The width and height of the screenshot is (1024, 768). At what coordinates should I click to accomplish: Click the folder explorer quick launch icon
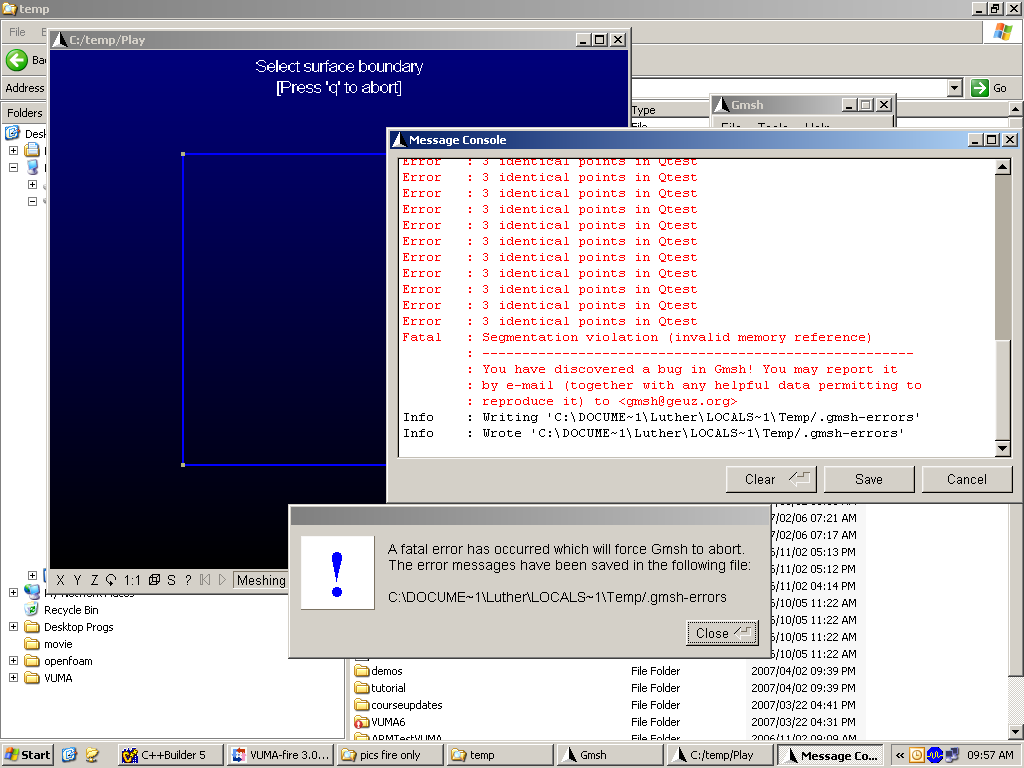(92, 755)
